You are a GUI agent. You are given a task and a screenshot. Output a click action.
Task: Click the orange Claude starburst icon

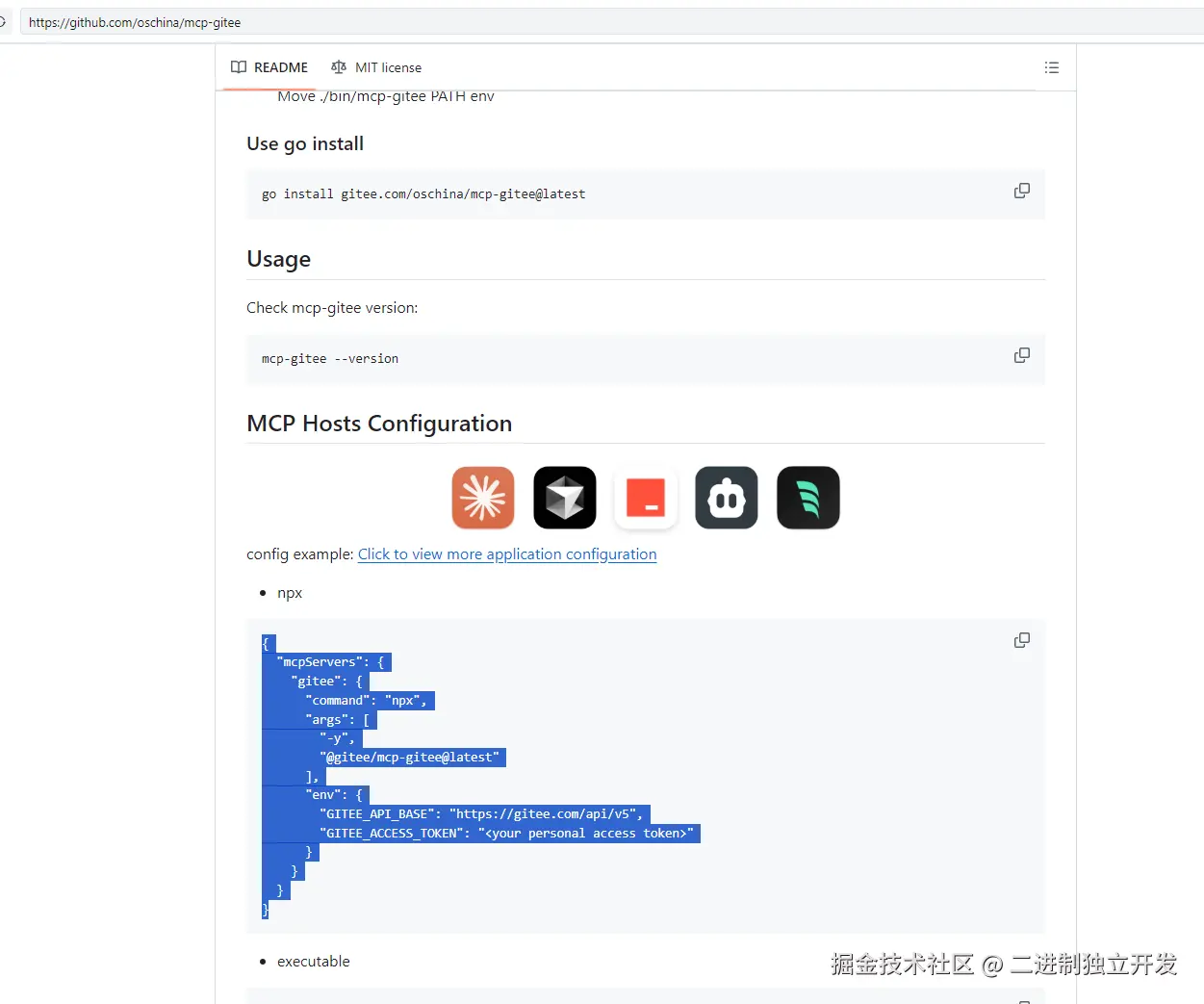click(483, 498)
